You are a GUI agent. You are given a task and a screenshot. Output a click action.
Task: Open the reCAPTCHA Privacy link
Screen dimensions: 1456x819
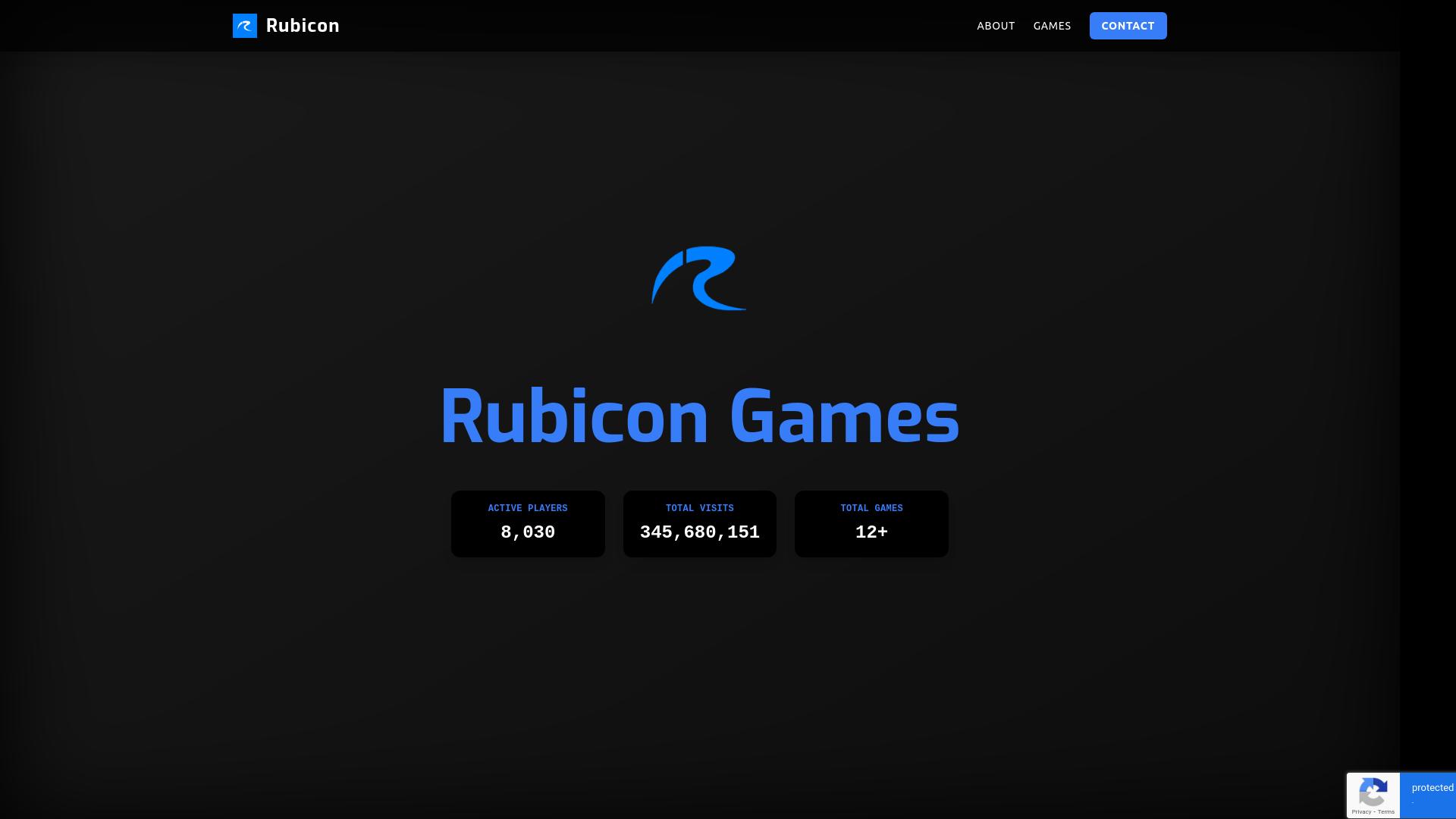[1363, 810]
